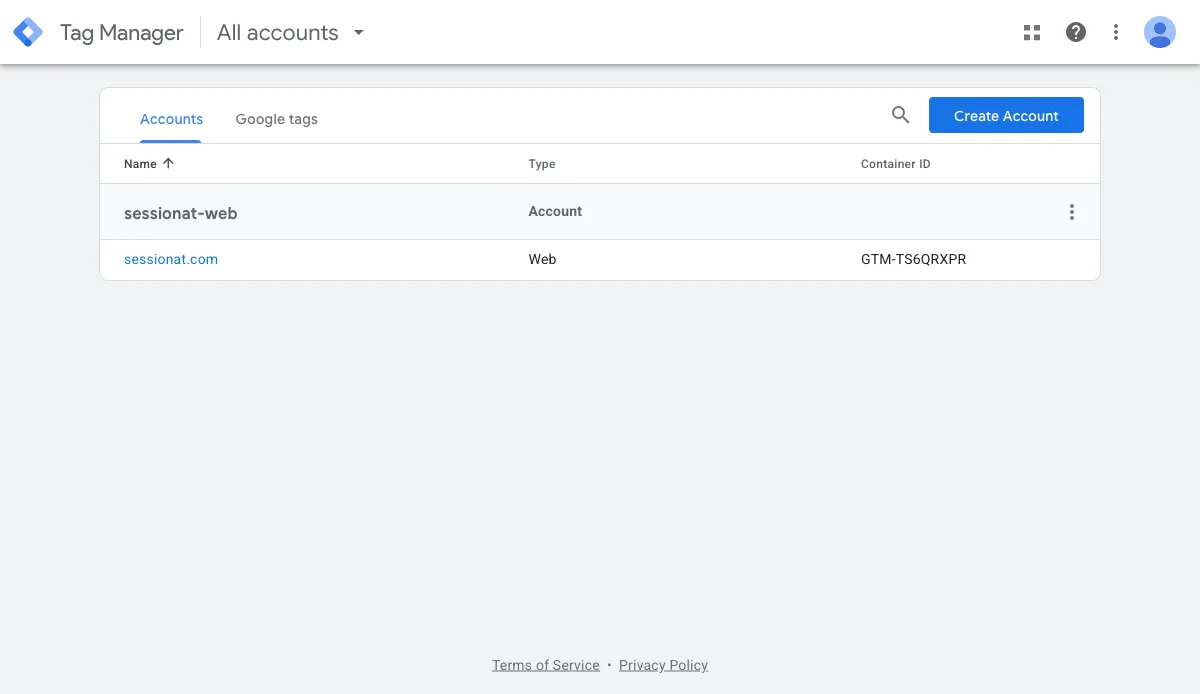Switch to the Google tags tab
The width and height of the screenshot is (1200, 694).
pyautogui.click(x=276, y=119)
